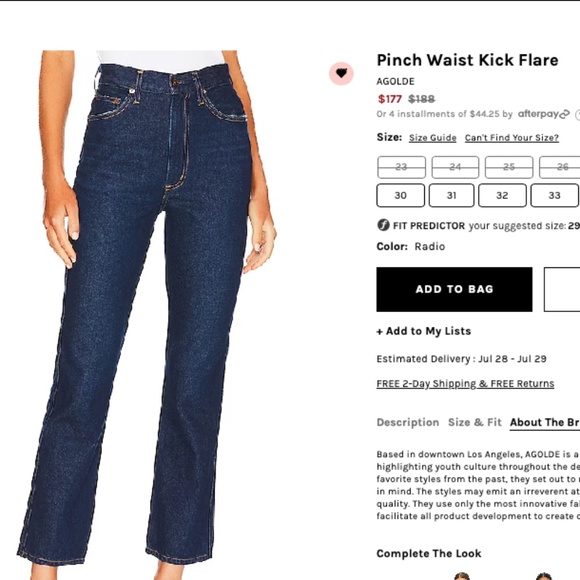Choose sold-out size 25
Screen dimensions: 580x580
(509, 167)
